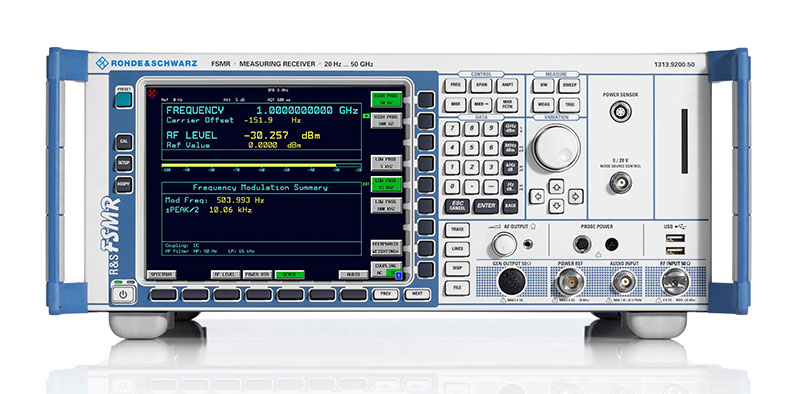Switch the COUPLING AC/DC softkey
The image size is (800, 394).
(x=386, y=269)
